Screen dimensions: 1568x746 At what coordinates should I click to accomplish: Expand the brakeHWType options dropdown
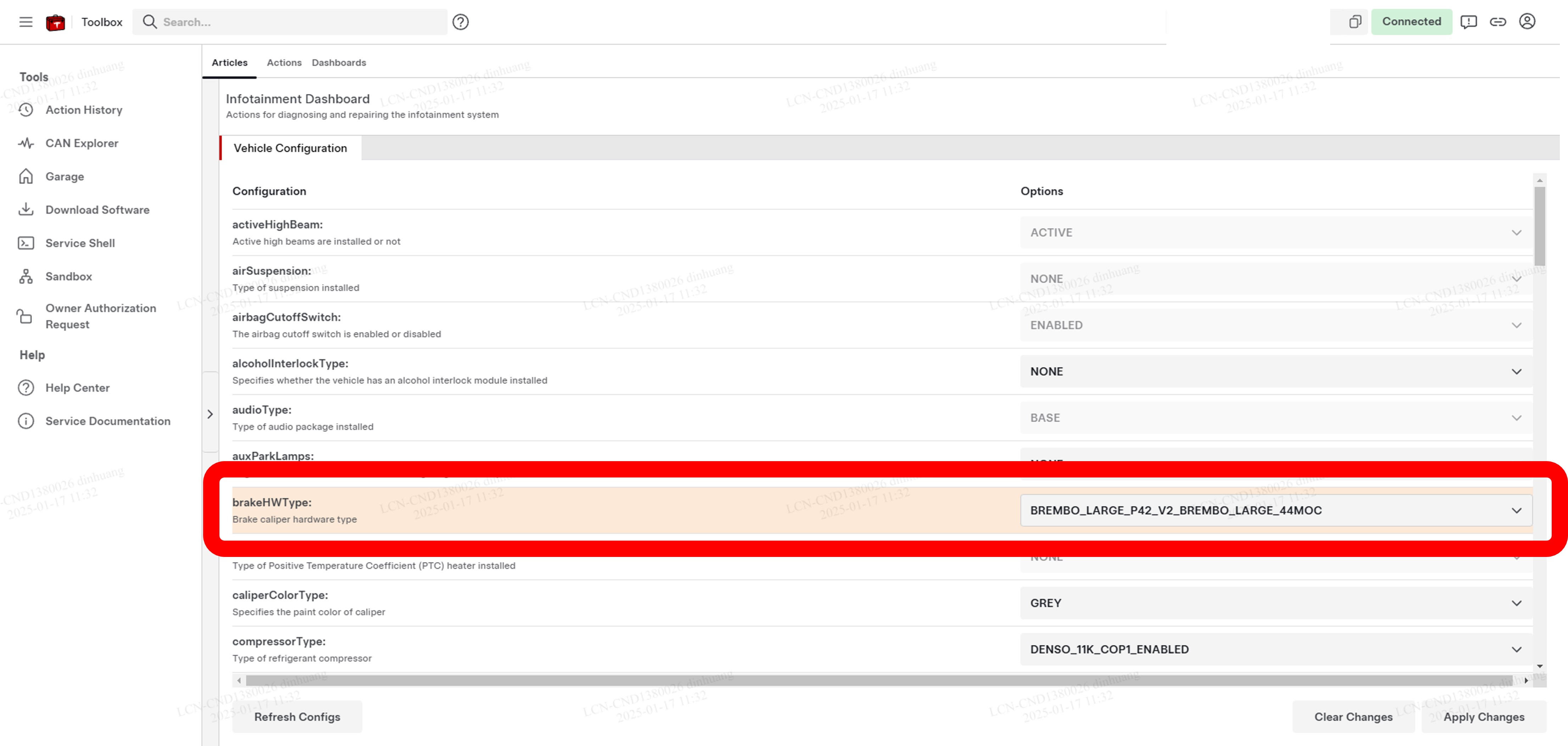(1276, 510)
